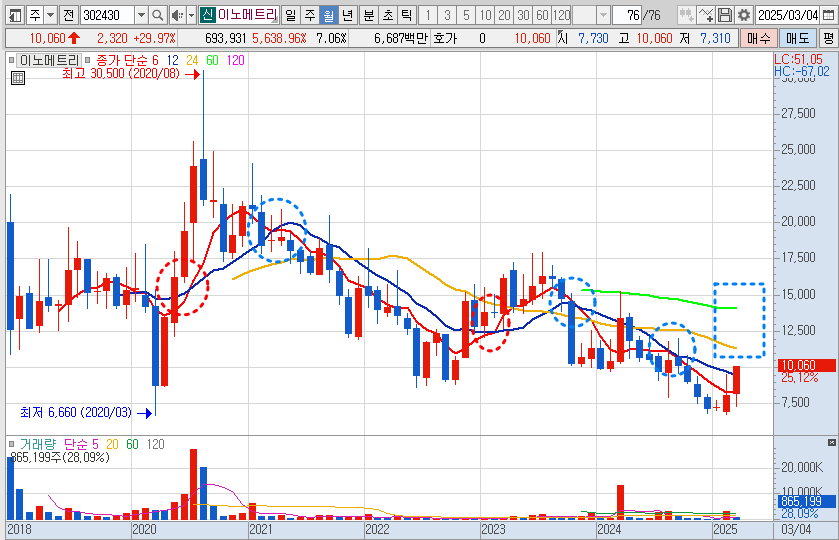Screen dimensions: 839x540
Task: Click the 매수 buy button
Action: [x=759, y=39]
